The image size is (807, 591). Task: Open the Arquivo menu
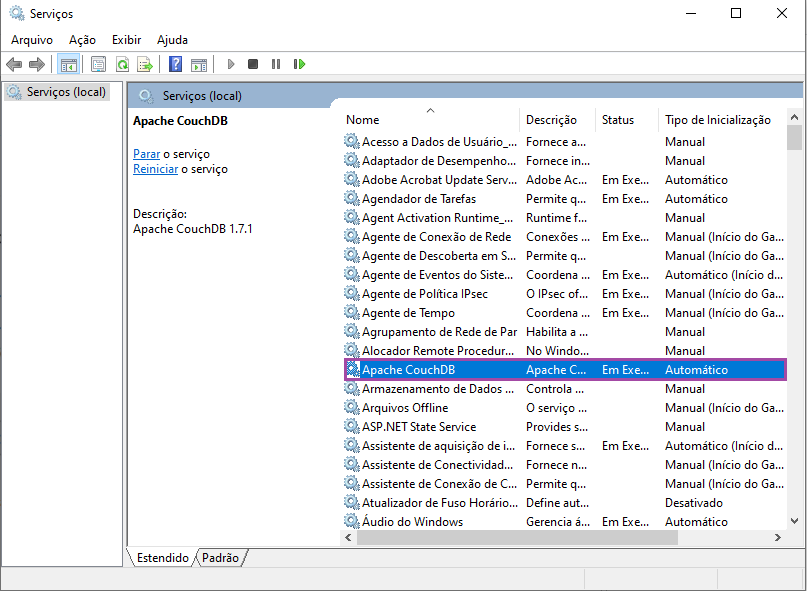32,40
